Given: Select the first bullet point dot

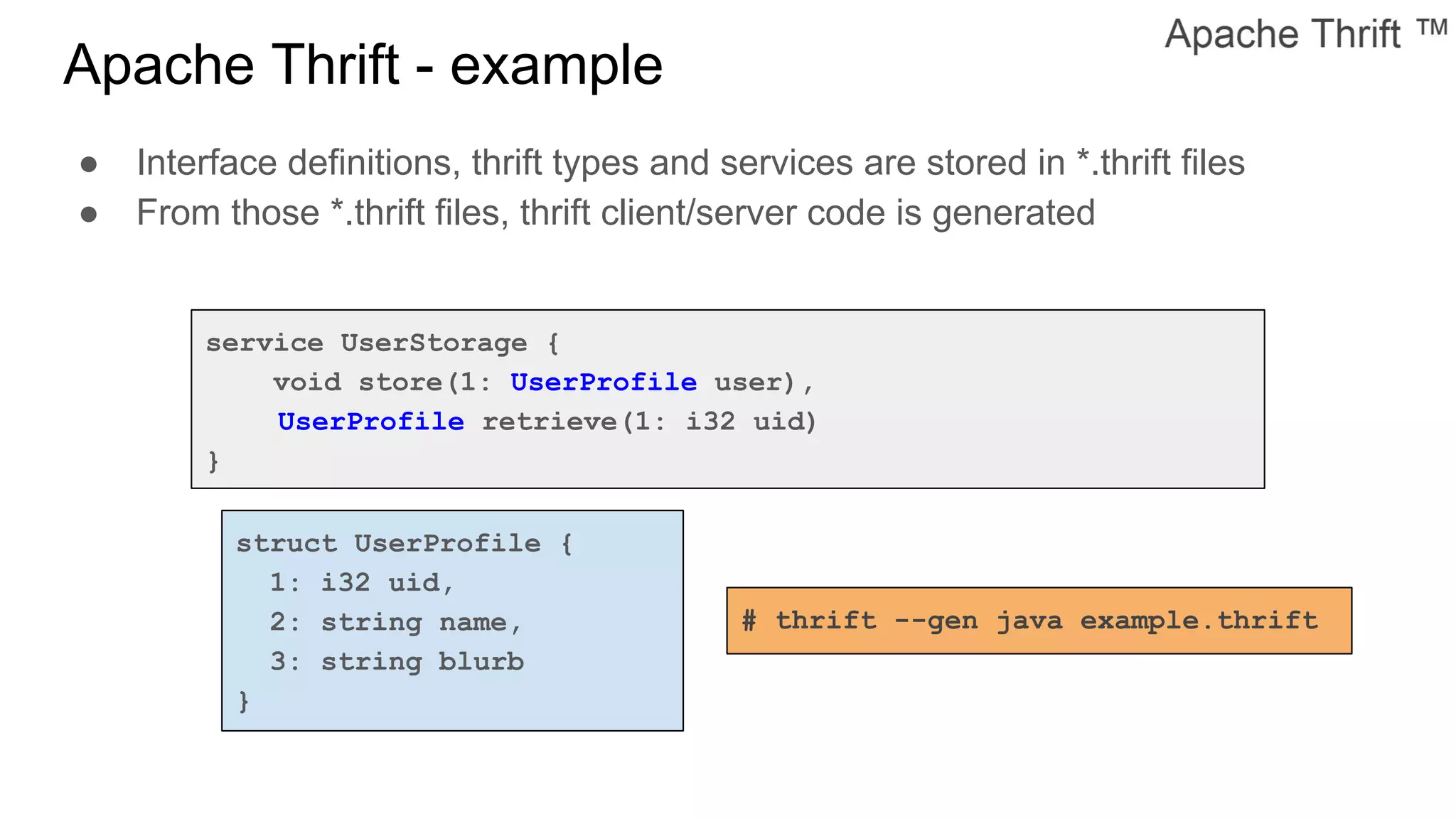Looking at the screenshot, I should (89, 164).
